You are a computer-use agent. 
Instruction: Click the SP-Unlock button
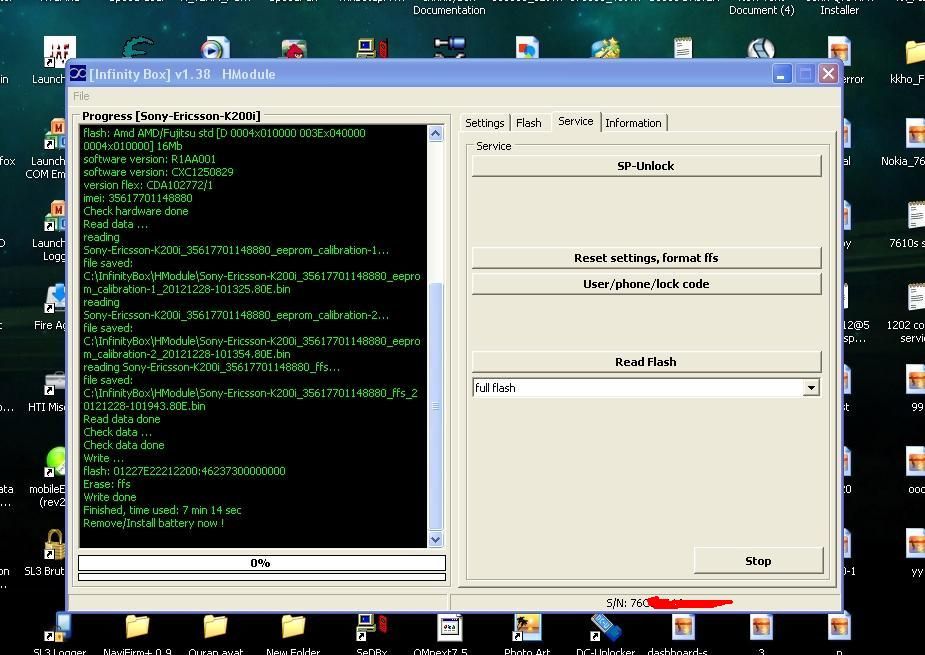pos(646,166)
